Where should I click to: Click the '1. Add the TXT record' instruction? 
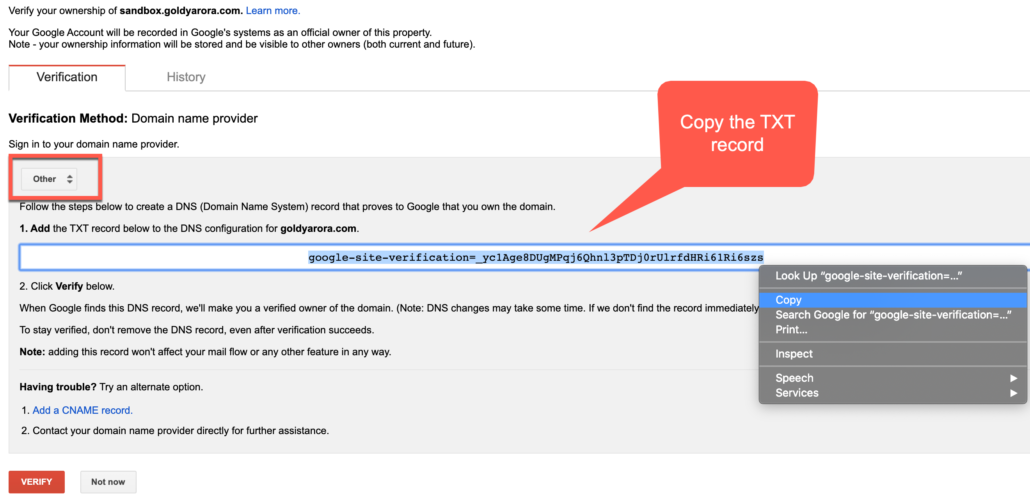pyautogui.click(x=189, y=229)
